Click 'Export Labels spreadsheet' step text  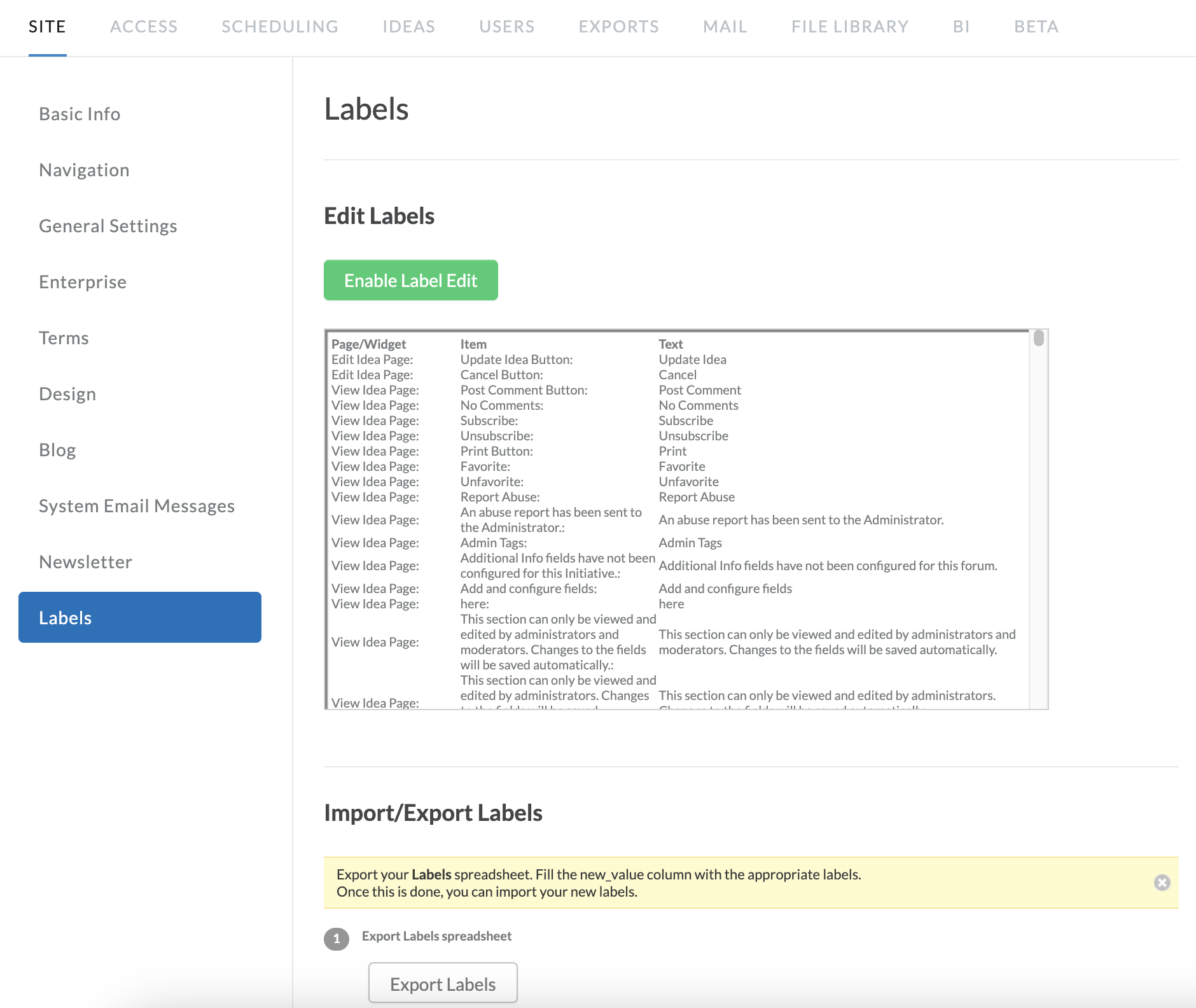point(436,936)
